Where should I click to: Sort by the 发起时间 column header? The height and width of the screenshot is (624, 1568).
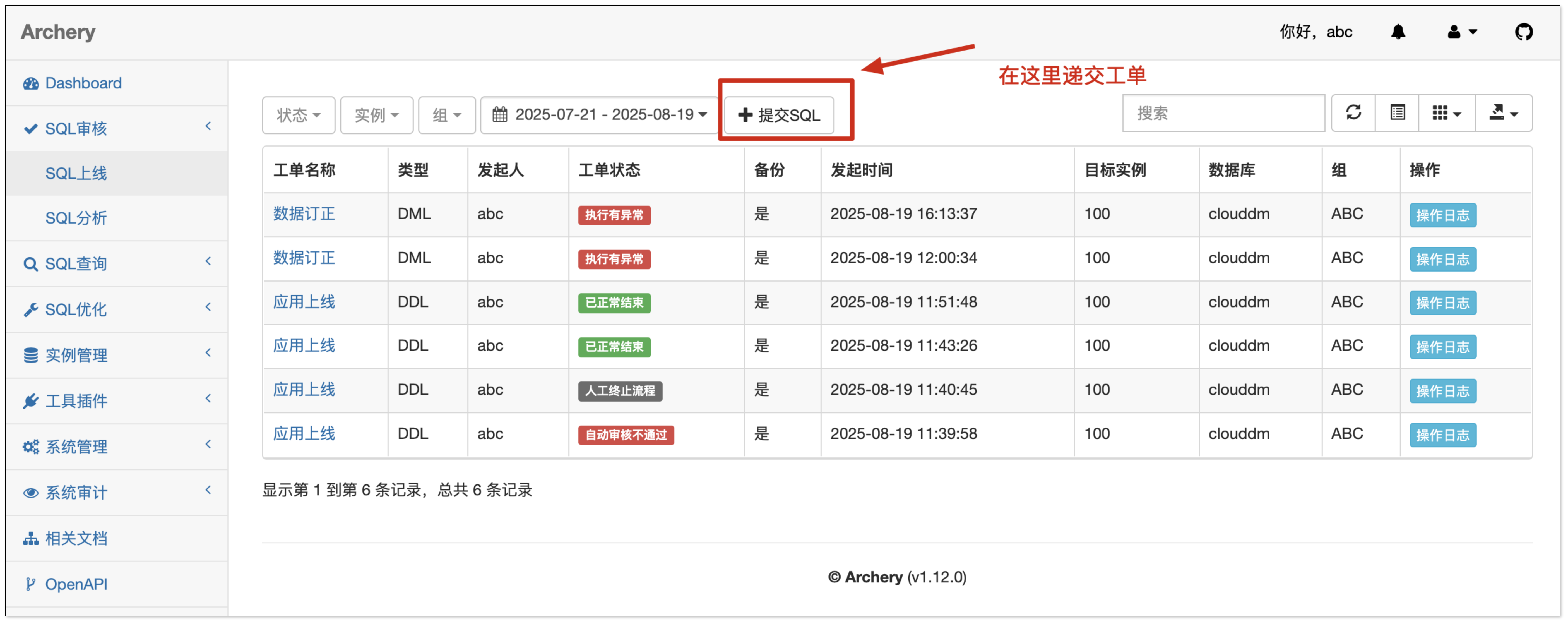(x=861, y=170)
